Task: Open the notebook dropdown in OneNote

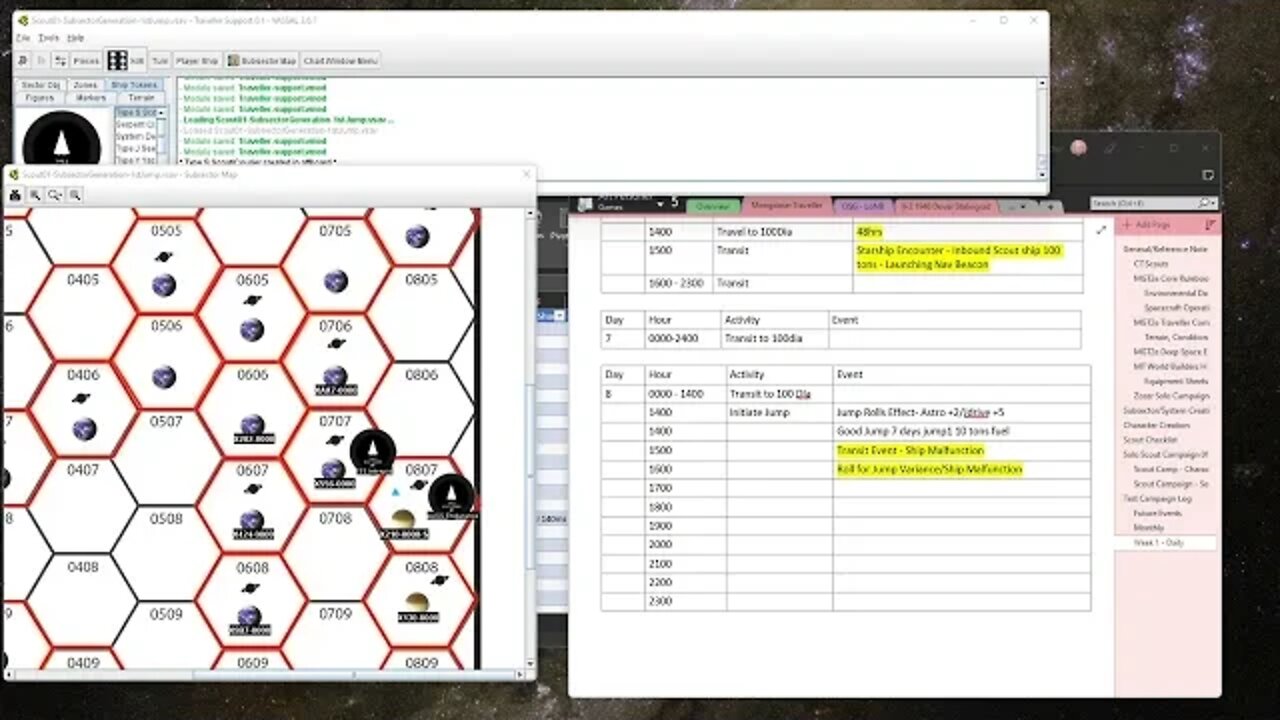Action: point(660,204)
